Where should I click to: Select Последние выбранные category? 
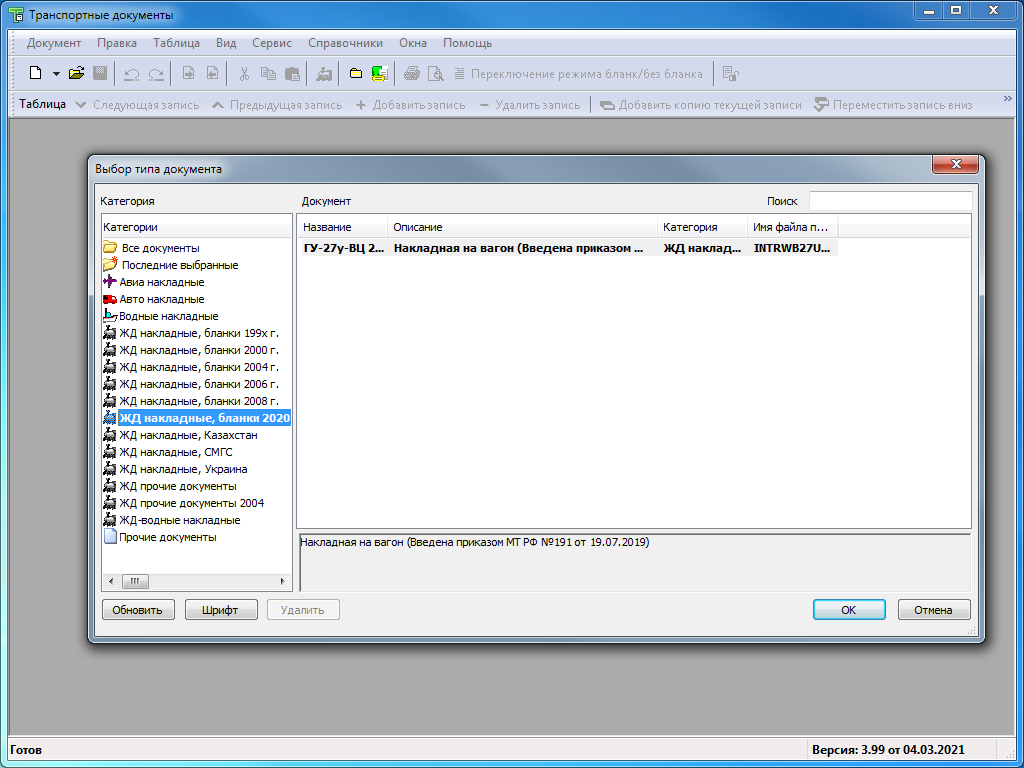(180, 265)
